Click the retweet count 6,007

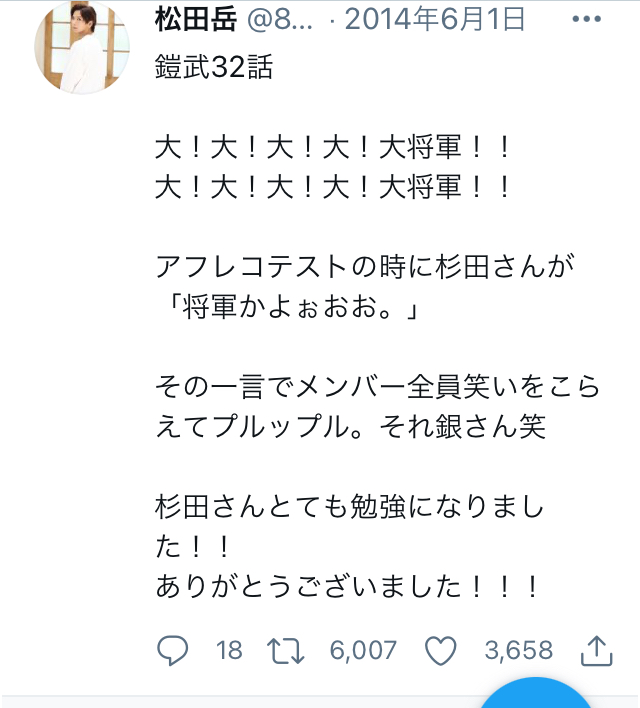click(x=363, y=651)
